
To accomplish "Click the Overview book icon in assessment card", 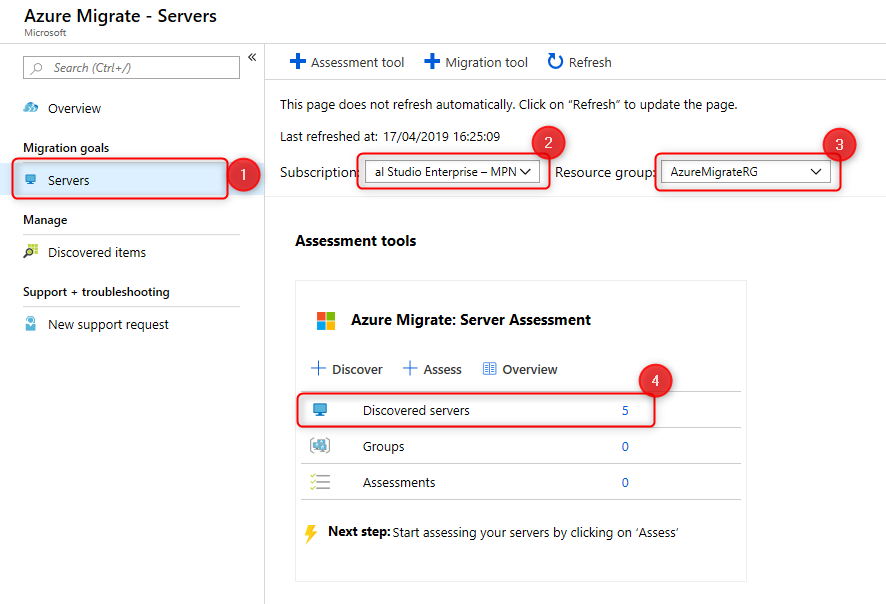I will pyautogui.click(x=489, y=369).
